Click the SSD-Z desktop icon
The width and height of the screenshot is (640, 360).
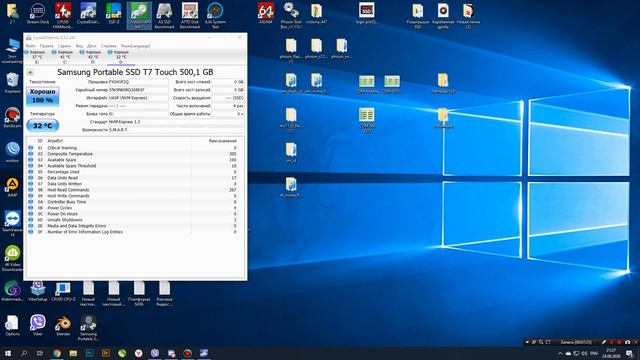[x=113, y=13]
